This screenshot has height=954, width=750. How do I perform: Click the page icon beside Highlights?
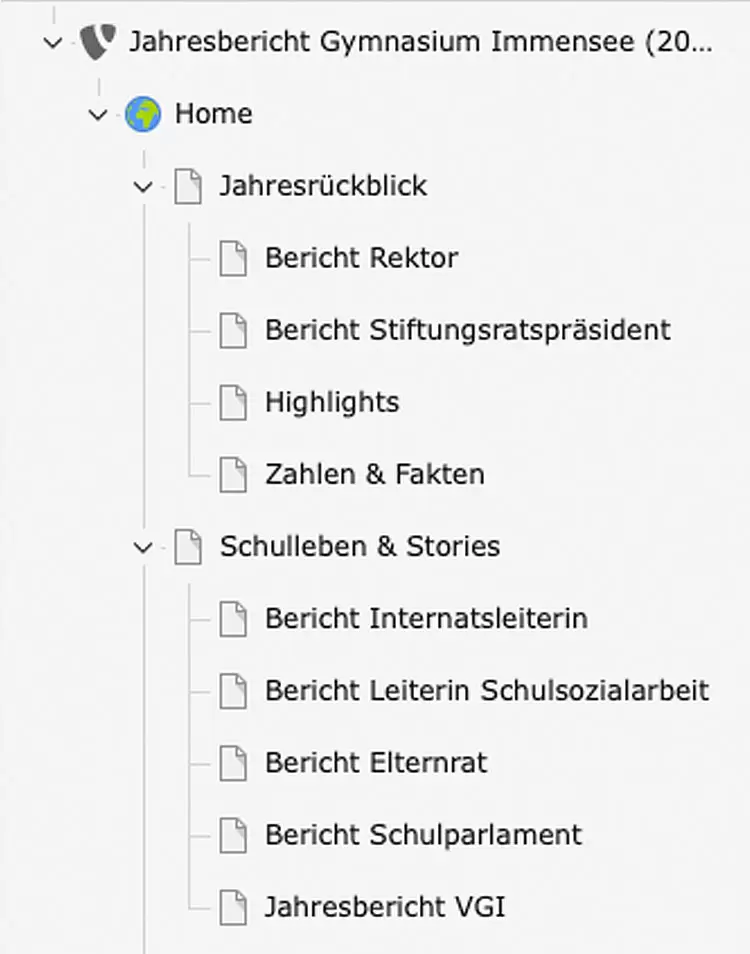click(233, 403)
